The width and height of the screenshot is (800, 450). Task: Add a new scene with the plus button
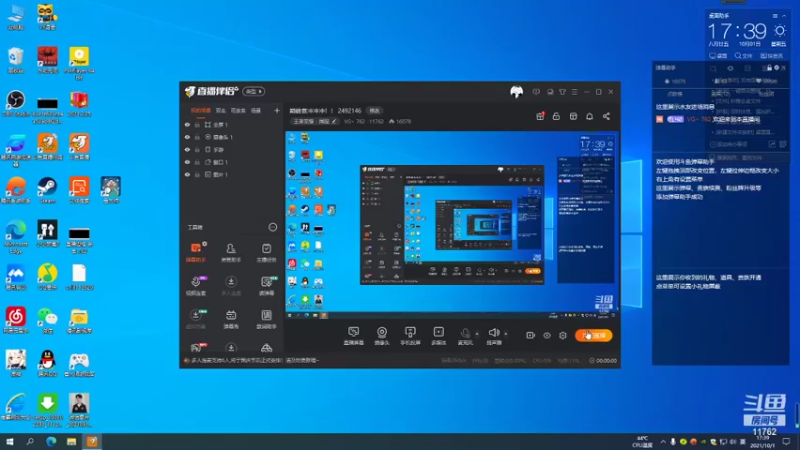(277, 110)
